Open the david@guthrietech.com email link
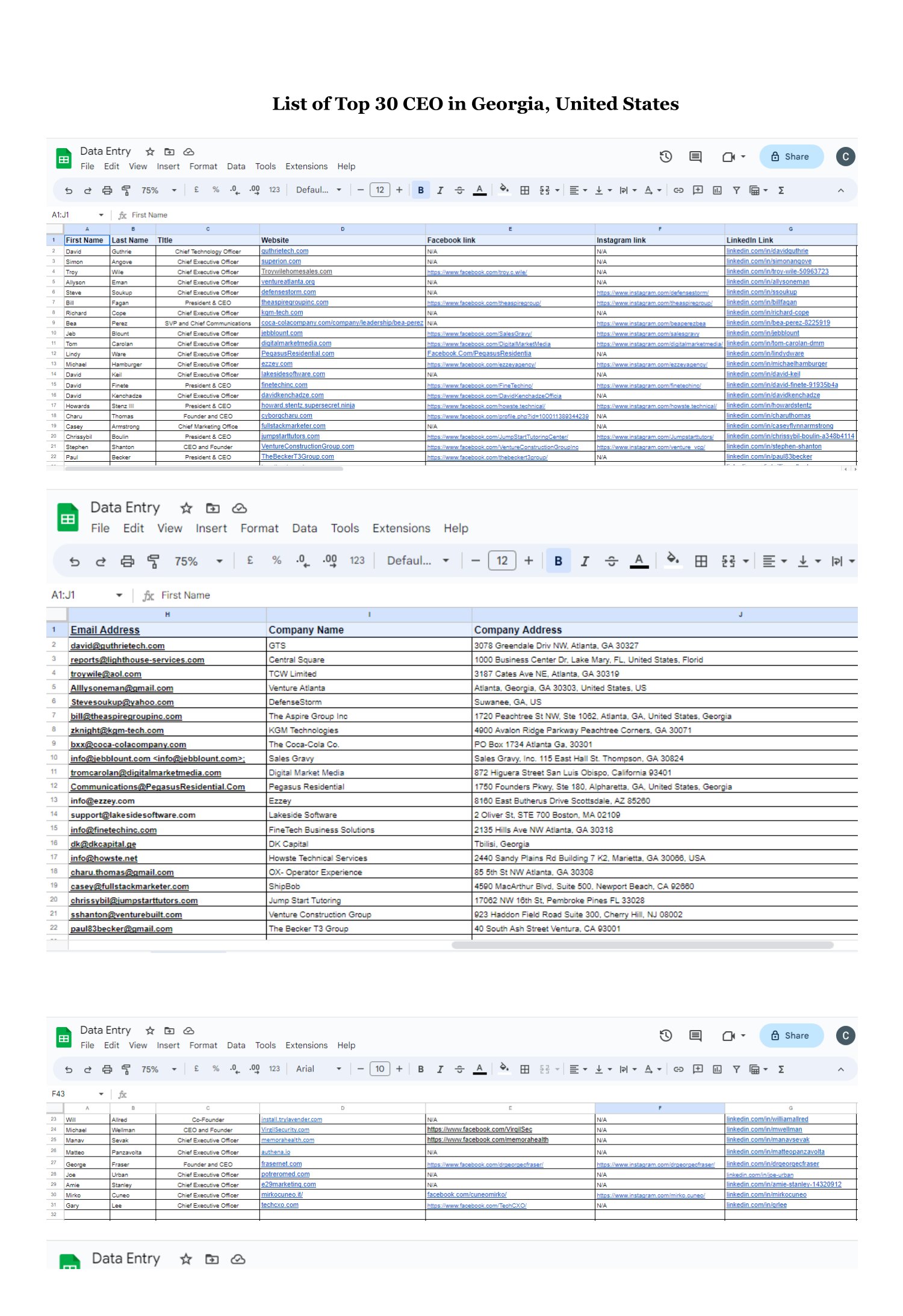 [117, 646]
